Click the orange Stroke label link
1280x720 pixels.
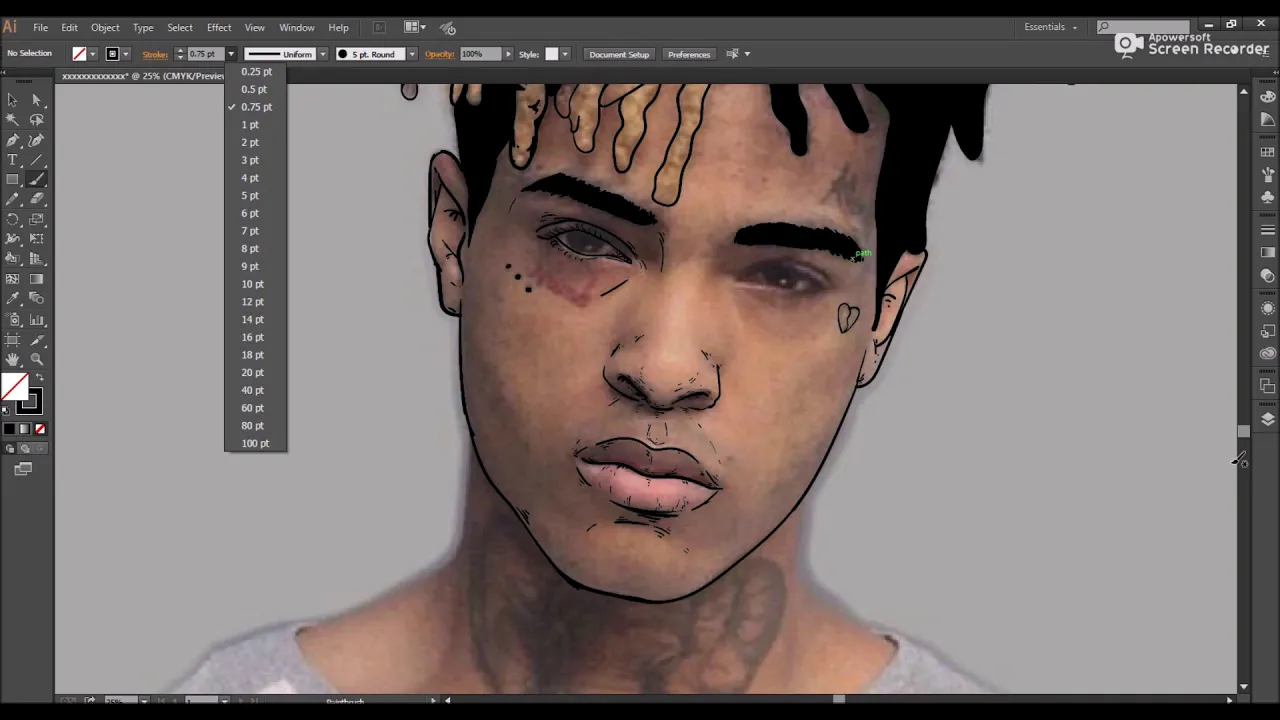click(x=155, y=54)
